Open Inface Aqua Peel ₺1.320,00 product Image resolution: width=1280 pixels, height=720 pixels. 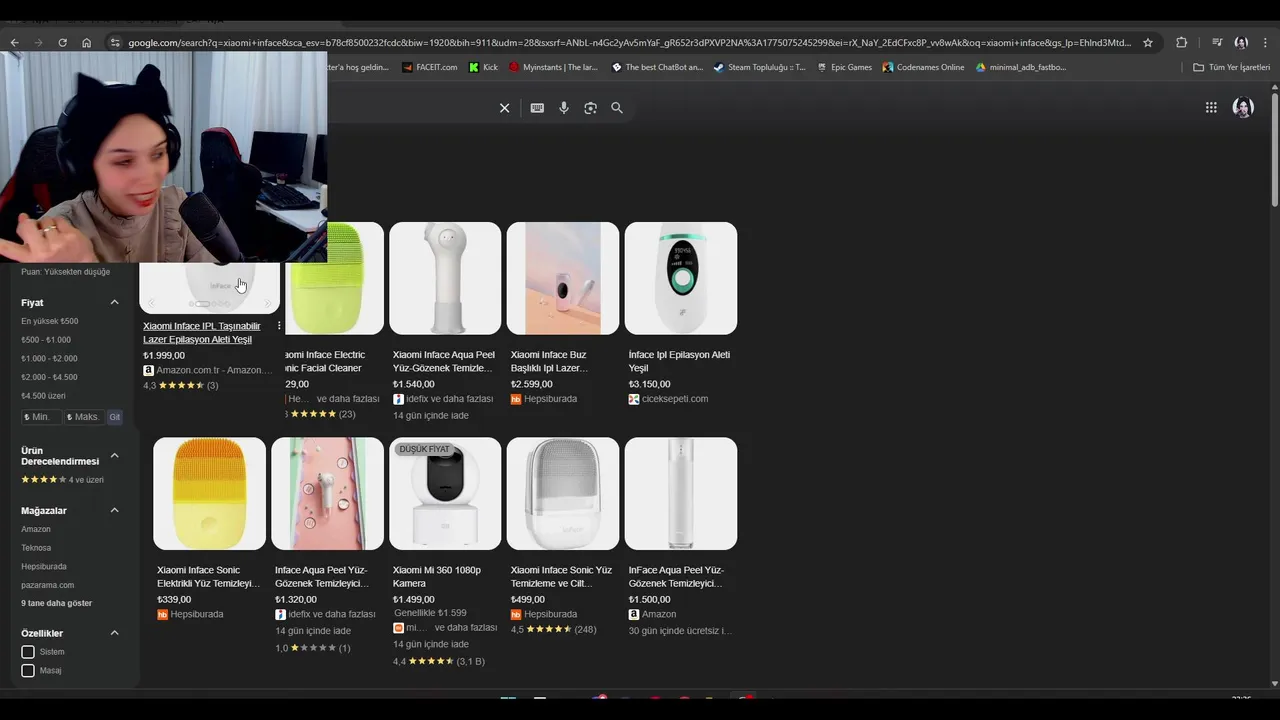pyautogui.click(x=327, y=494)
